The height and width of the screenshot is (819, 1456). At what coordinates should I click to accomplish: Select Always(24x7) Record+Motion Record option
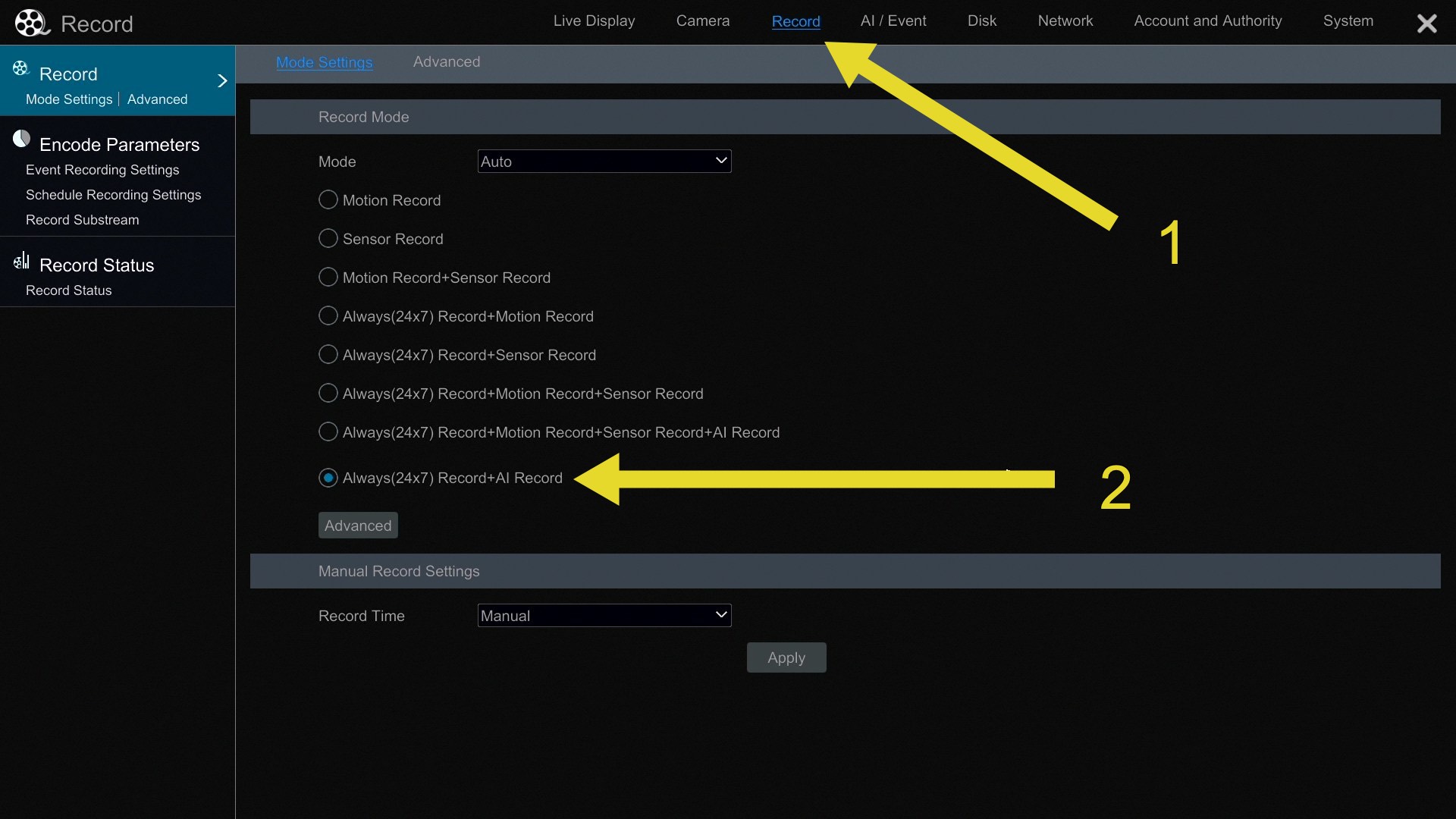pyautogui.click(x=328, y=316)
